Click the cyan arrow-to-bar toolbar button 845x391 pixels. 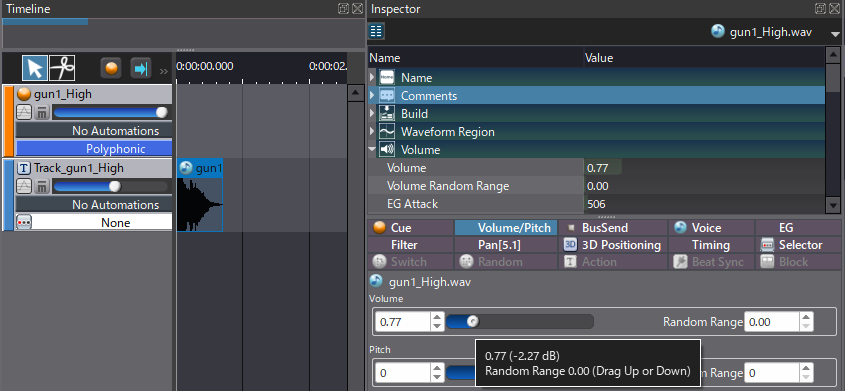click(141, 68)
